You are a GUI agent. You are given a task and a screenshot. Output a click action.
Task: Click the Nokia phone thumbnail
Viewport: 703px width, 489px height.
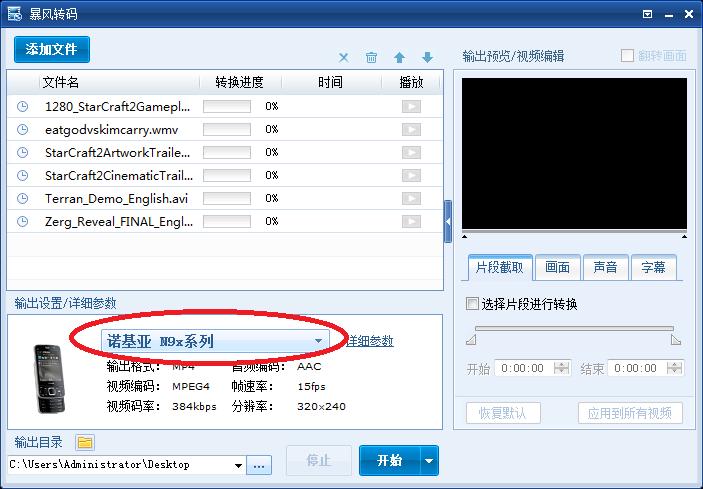click(x=49, y=379)
